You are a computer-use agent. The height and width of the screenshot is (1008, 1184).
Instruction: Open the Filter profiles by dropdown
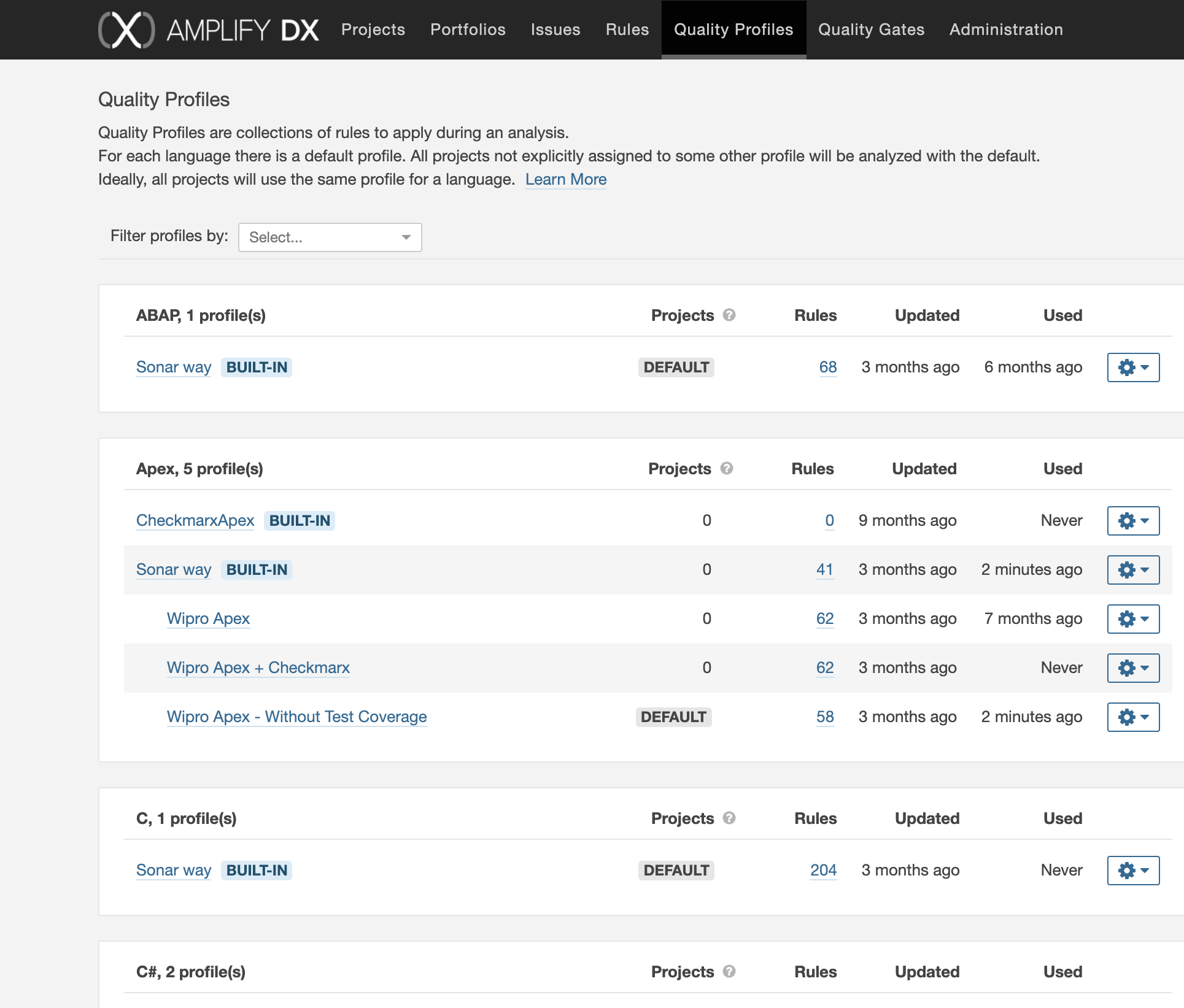point(330,237)
